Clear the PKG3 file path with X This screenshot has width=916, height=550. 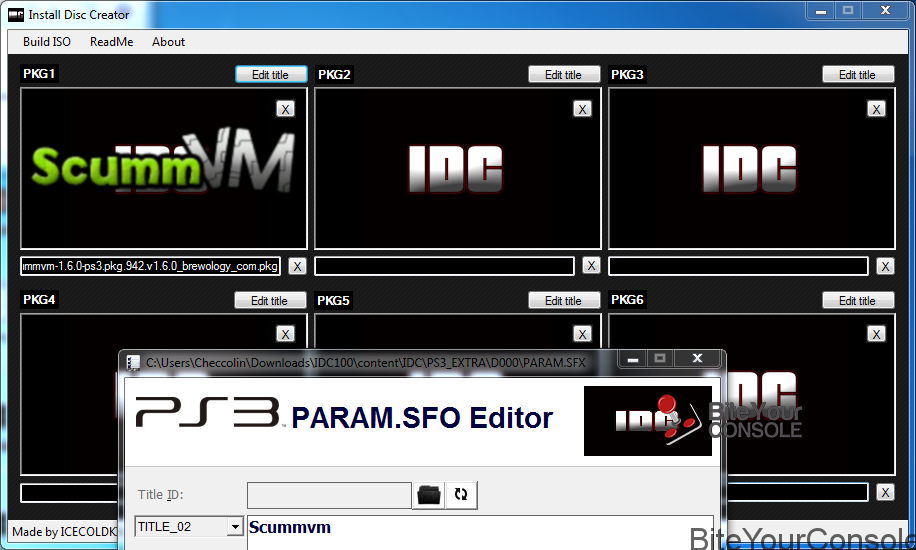885,266
